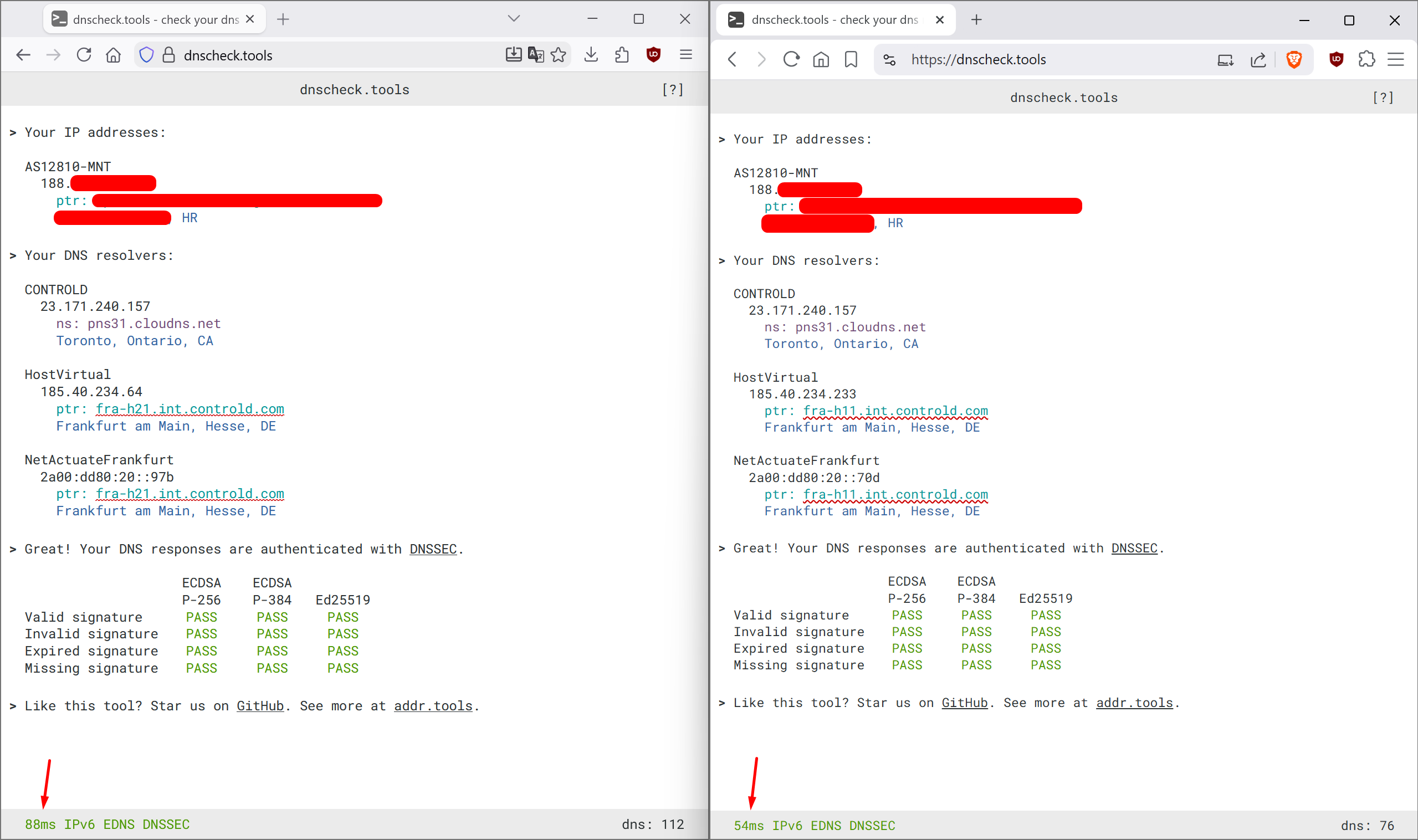Open the [?] help in Firefox page
1418x840 pixels.
point(673,89)
